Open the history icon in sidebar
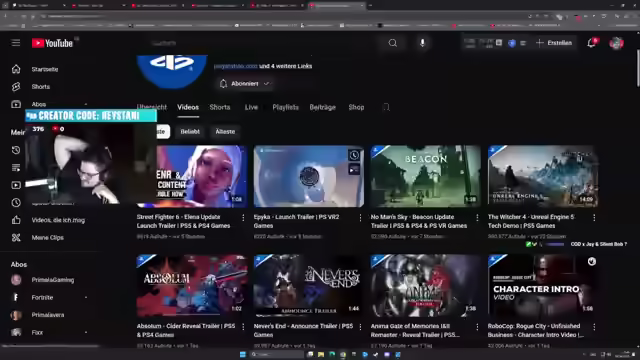640x360 pixels. pyautogui.click(x=16, y=150)
